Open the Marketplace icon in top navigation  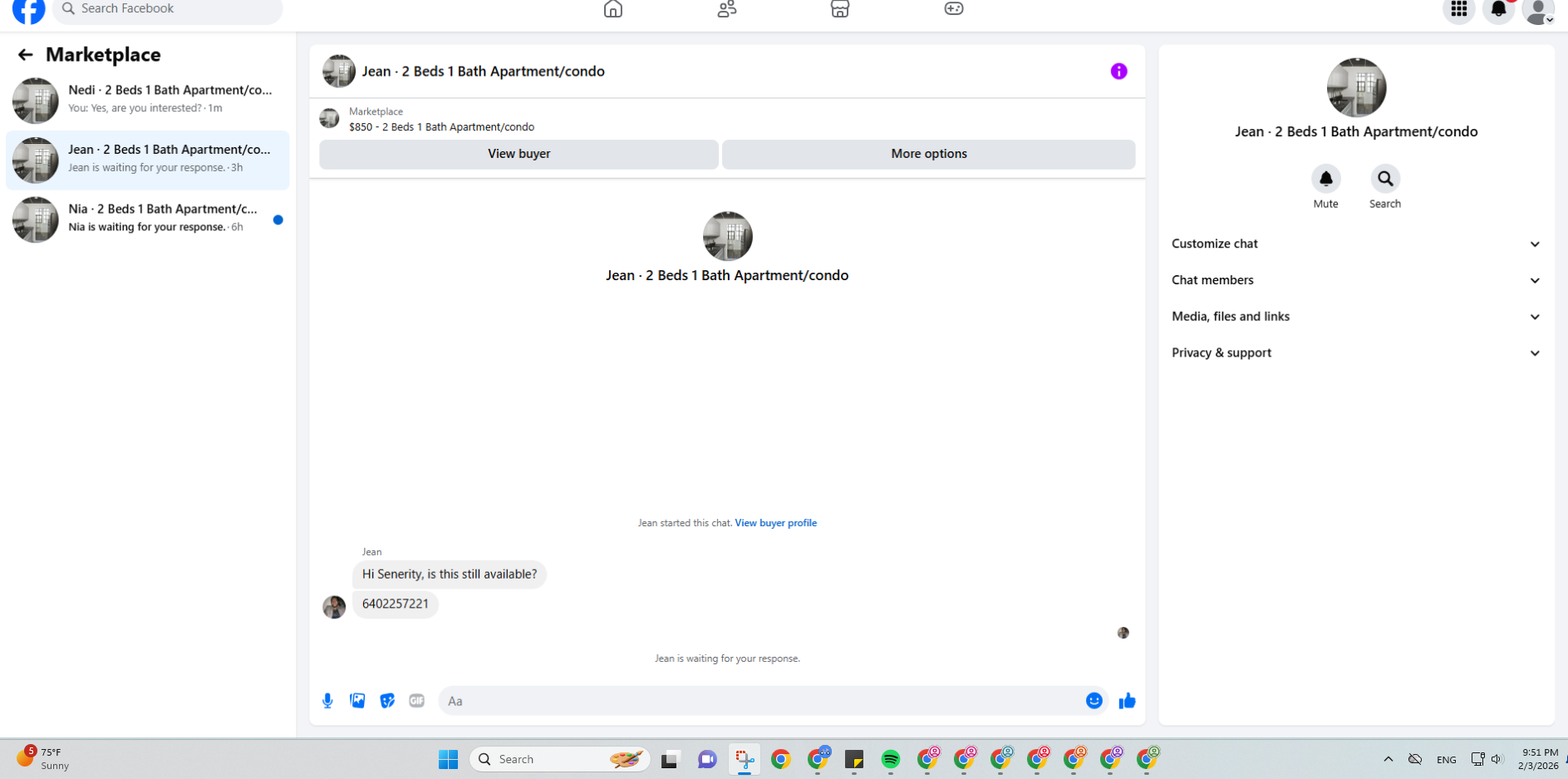pos(840,9)
